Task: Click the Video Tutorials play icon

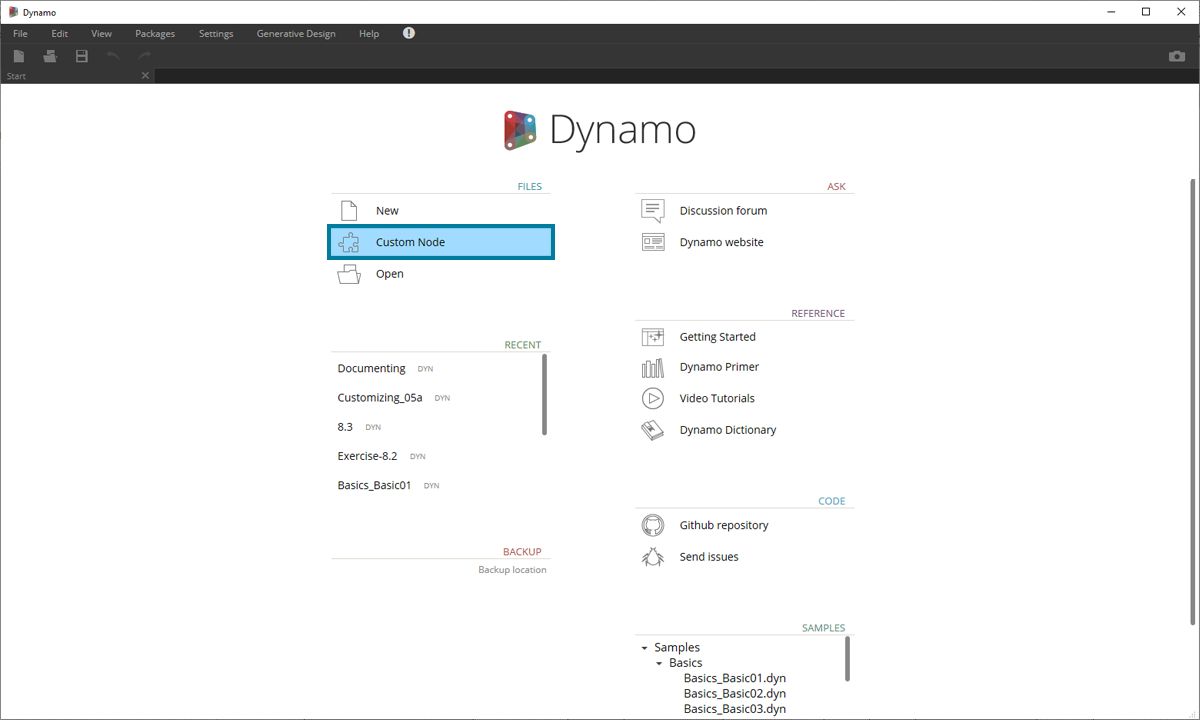Action: click(652, 398)
